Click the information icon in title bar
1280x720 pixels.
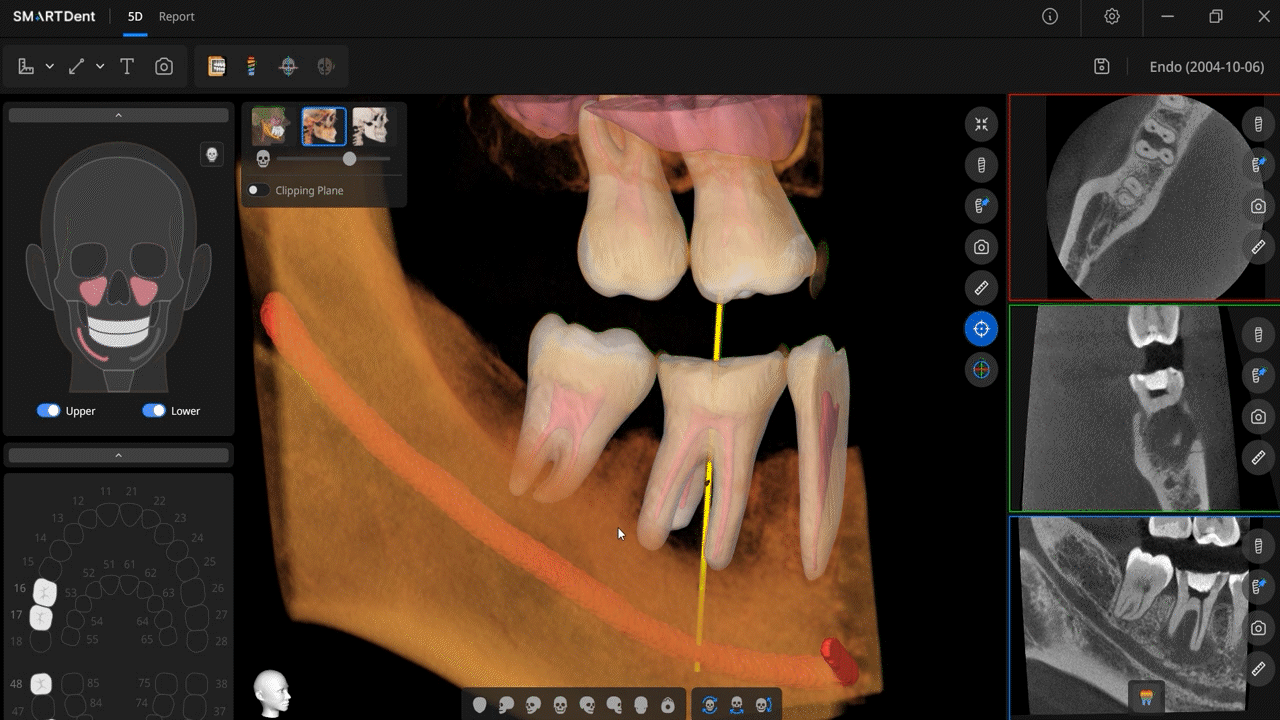pos(1050,17)
